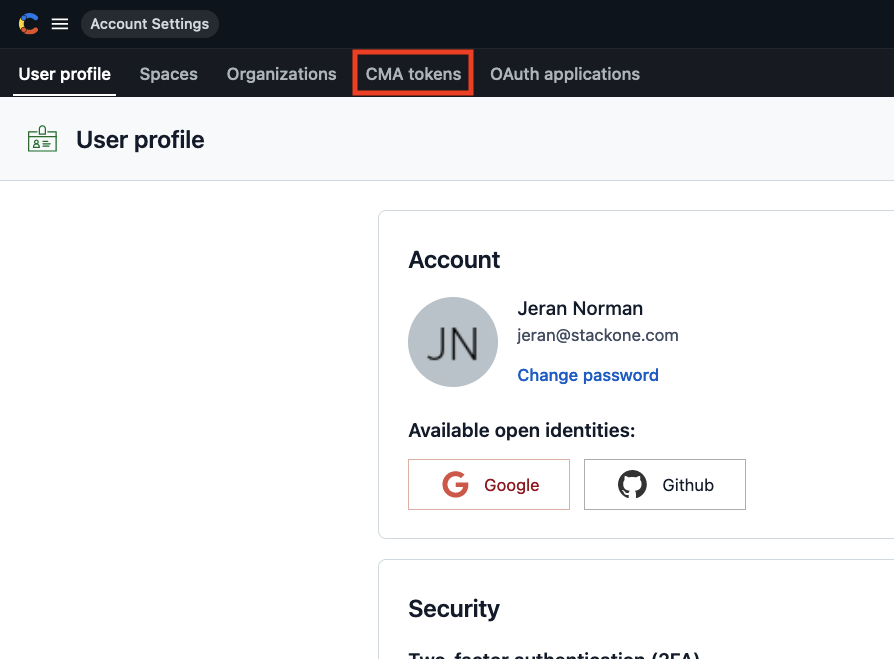This screenshot has height=659, width=894.
Task: Go to the CMA tokens tab
Action: point(413,74)
